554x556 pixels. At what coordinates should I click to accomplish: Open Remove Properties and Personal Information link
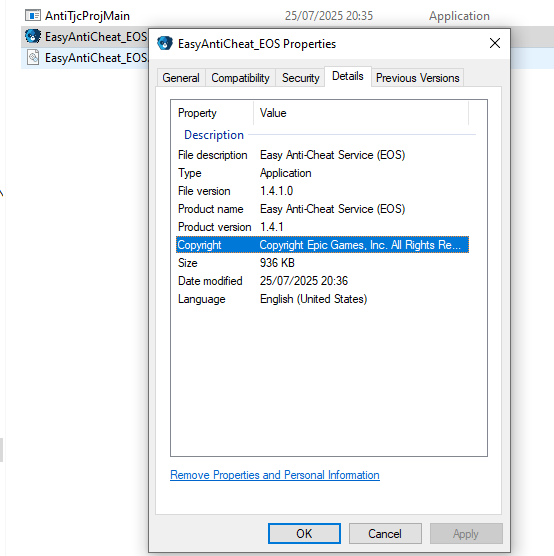[275, 475]
